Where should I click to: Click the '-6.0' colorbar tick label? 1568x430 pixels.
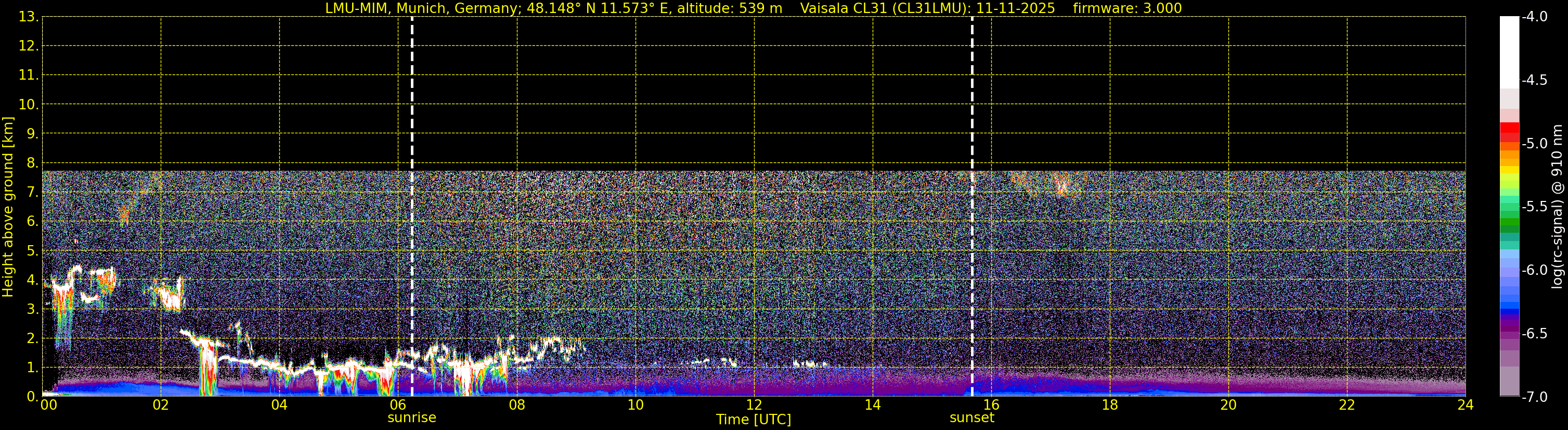pos(1535,270)
